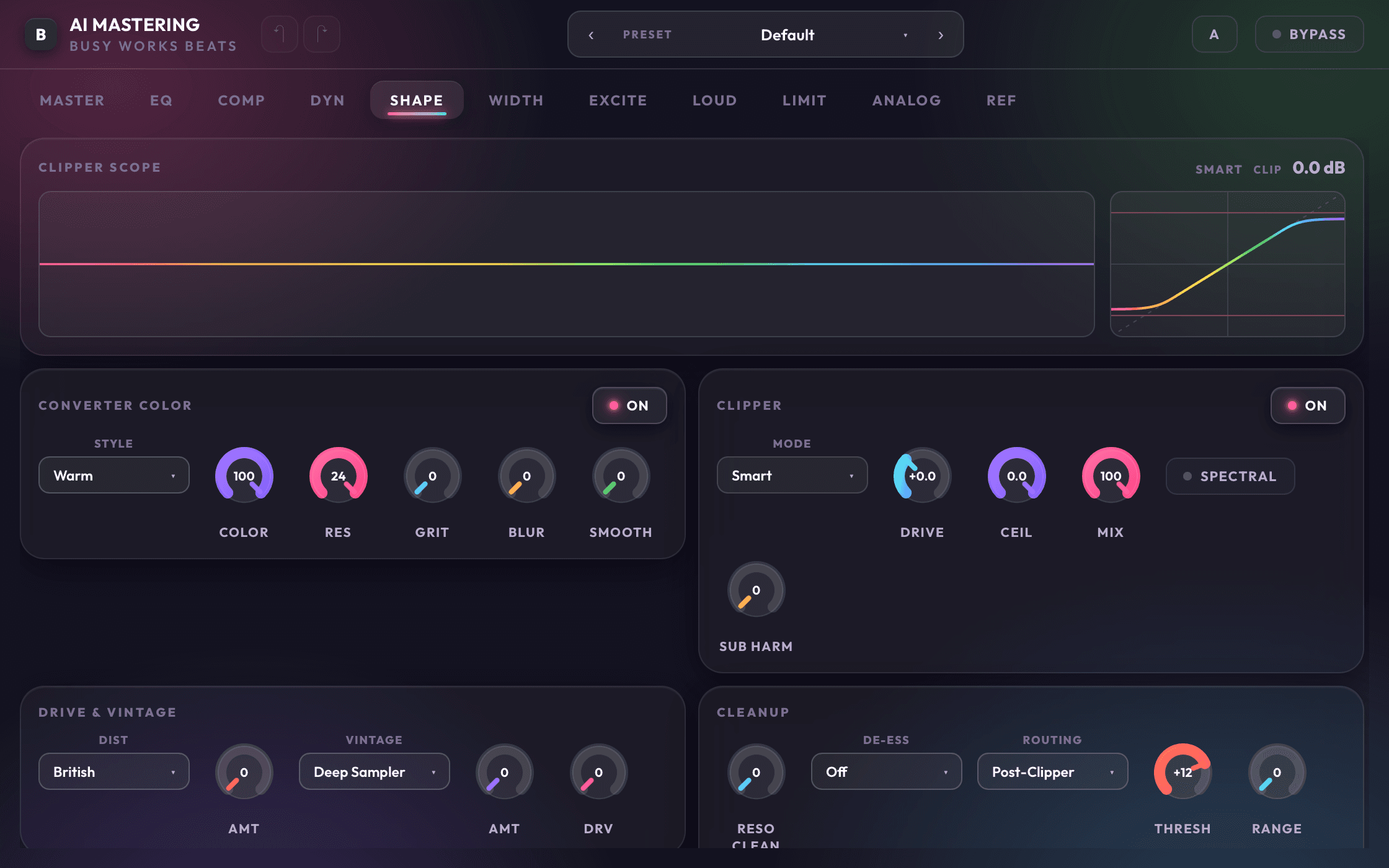Click the clipper transfer curve graph
The width and height of the screenshot is (1389, 868).
coord(1228,264)
